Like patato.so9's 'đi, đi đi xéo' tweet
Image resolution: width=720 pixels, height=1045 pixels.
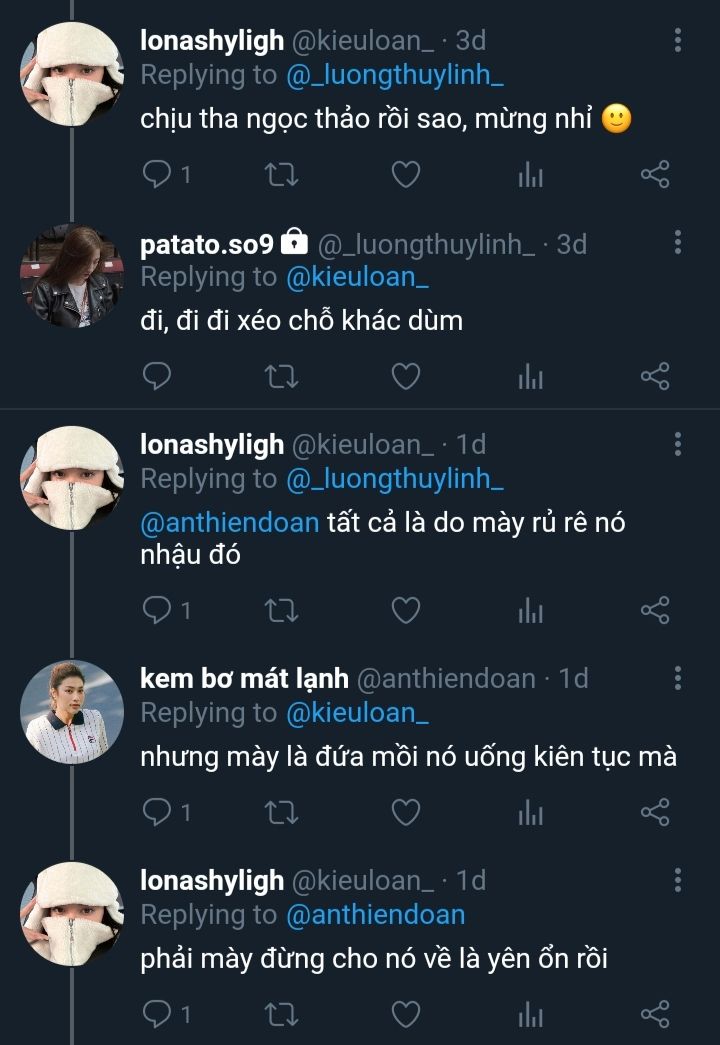click(x=405, y=376)
